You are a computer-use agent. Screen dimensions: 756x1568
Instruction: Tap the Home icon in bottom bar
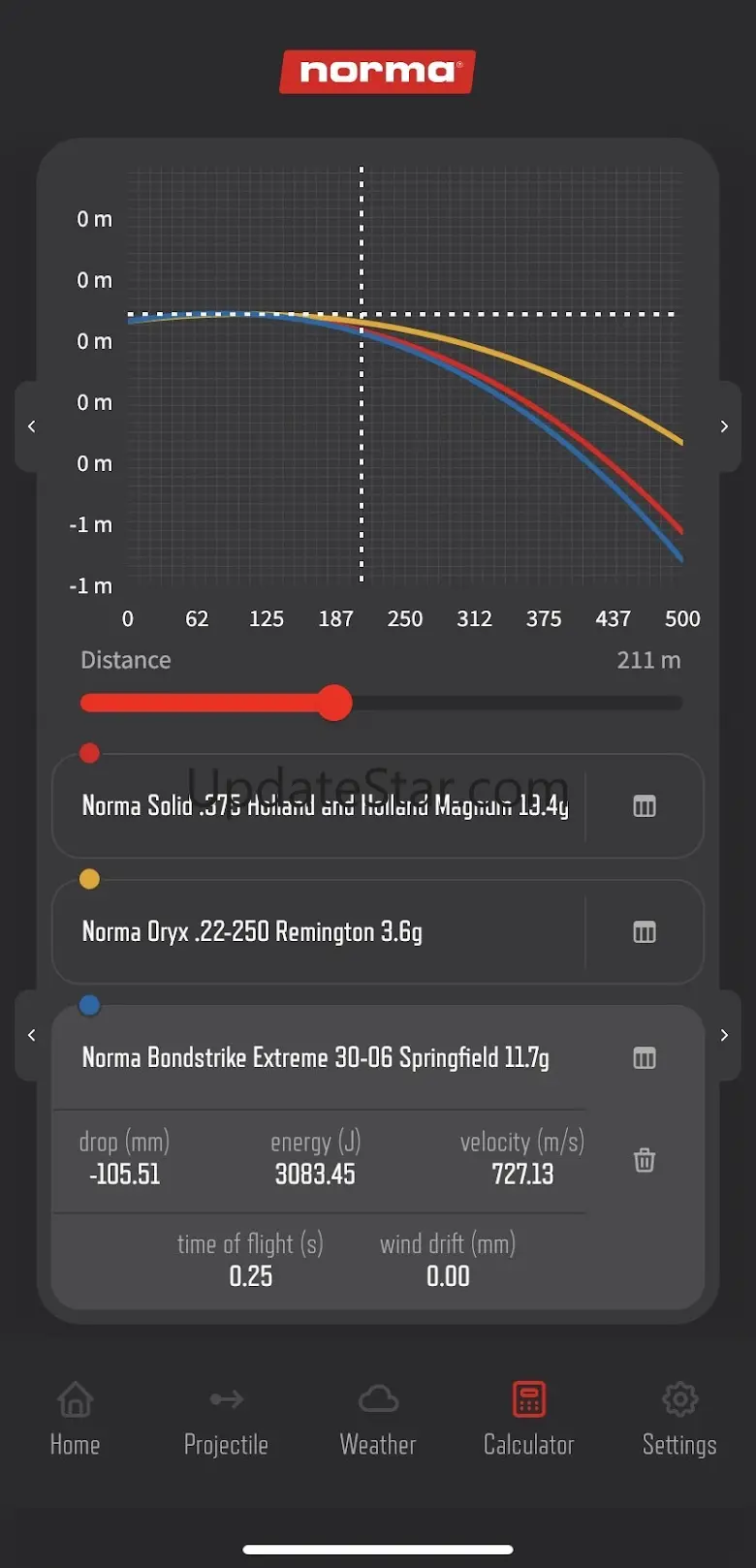75,1400
